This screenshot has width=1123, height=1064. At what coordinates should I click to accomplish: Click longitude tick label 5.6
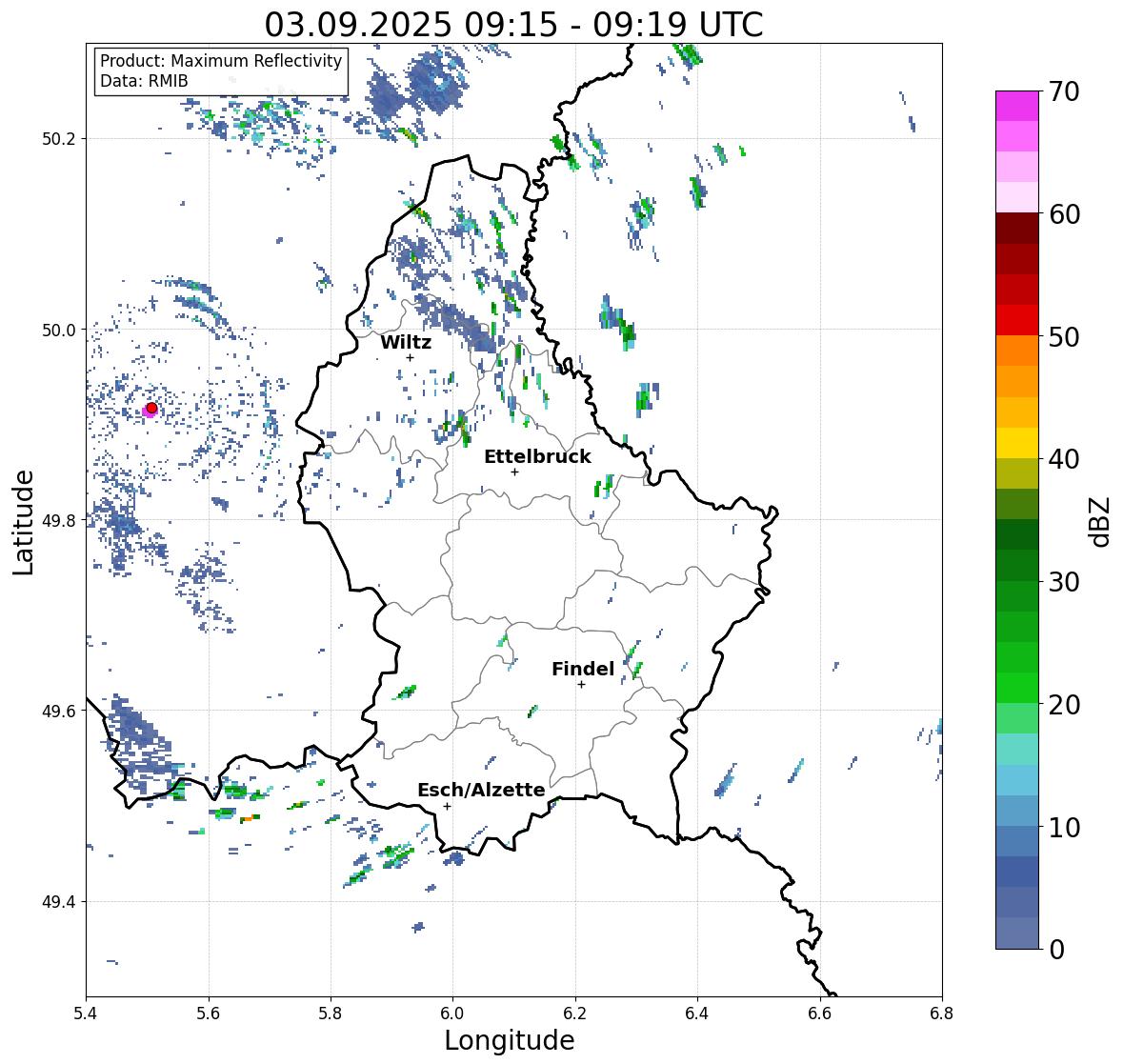pos(209,1013)
